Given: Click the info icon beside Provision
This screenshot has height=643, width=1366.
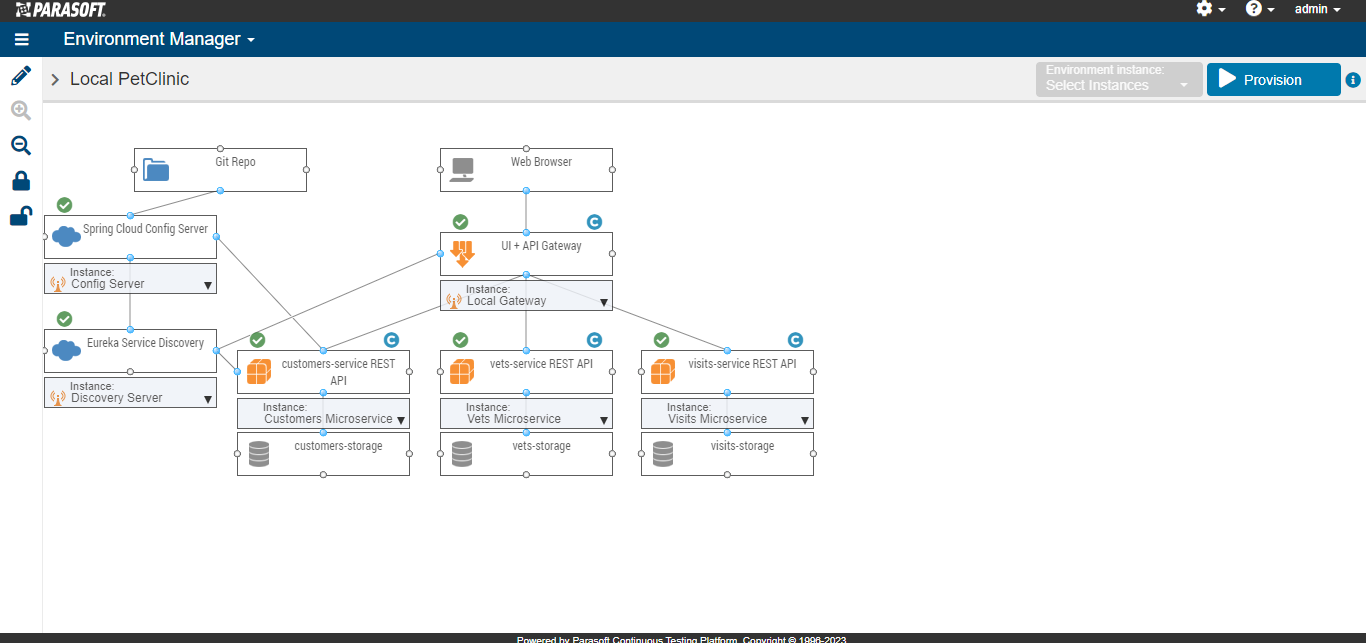Looking at the screenshot, I should 1353,80.
